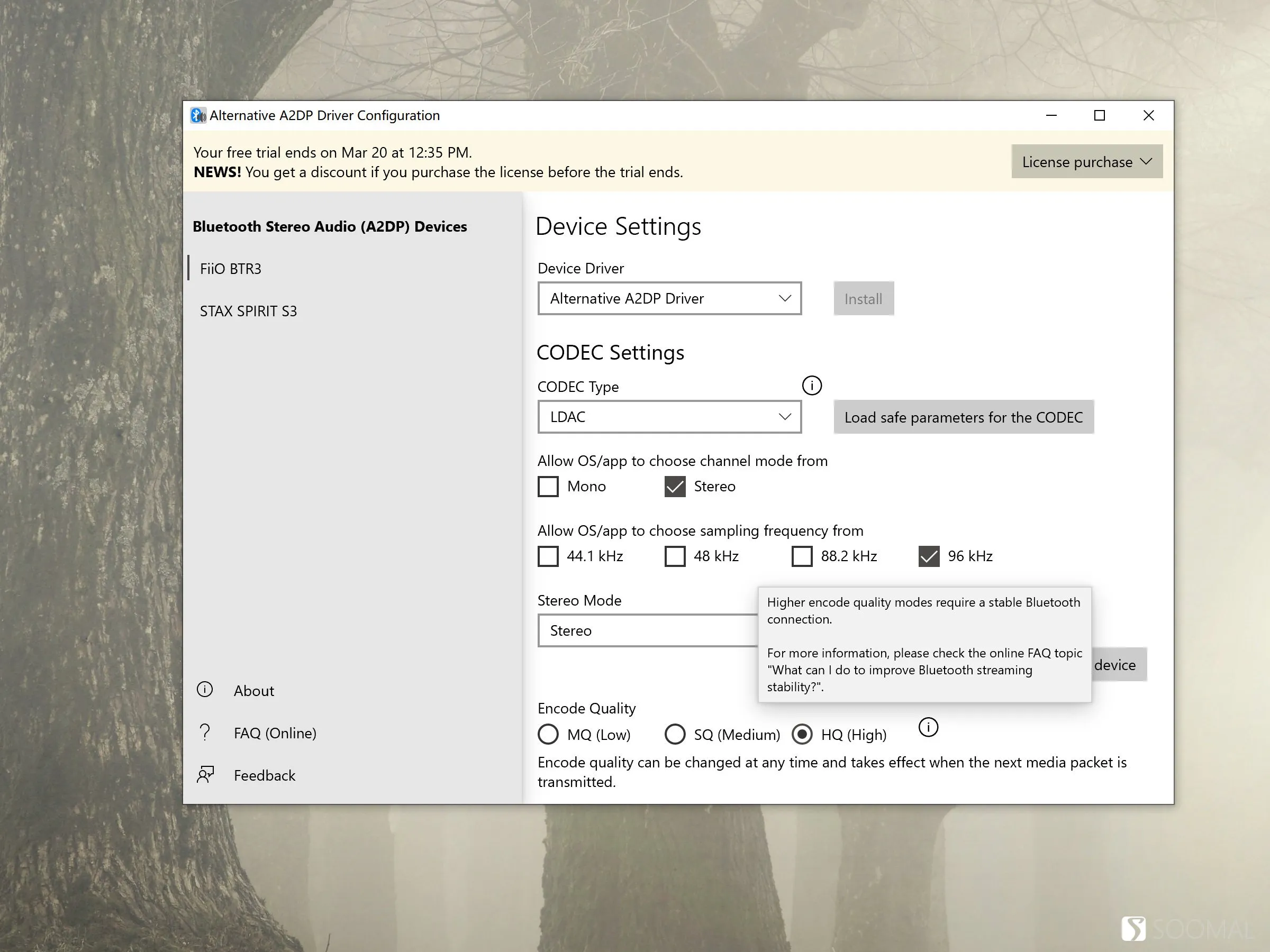
Task: Open the License purchase dropdown
Action: click(1087, 161)
